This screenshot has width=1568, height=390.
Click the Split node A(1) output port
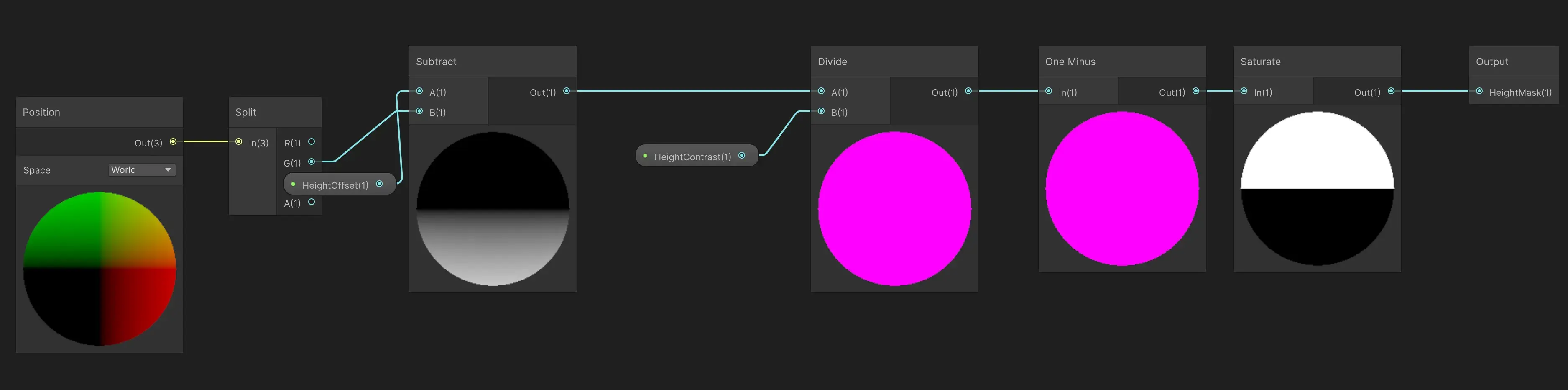(x=312, y=202)
